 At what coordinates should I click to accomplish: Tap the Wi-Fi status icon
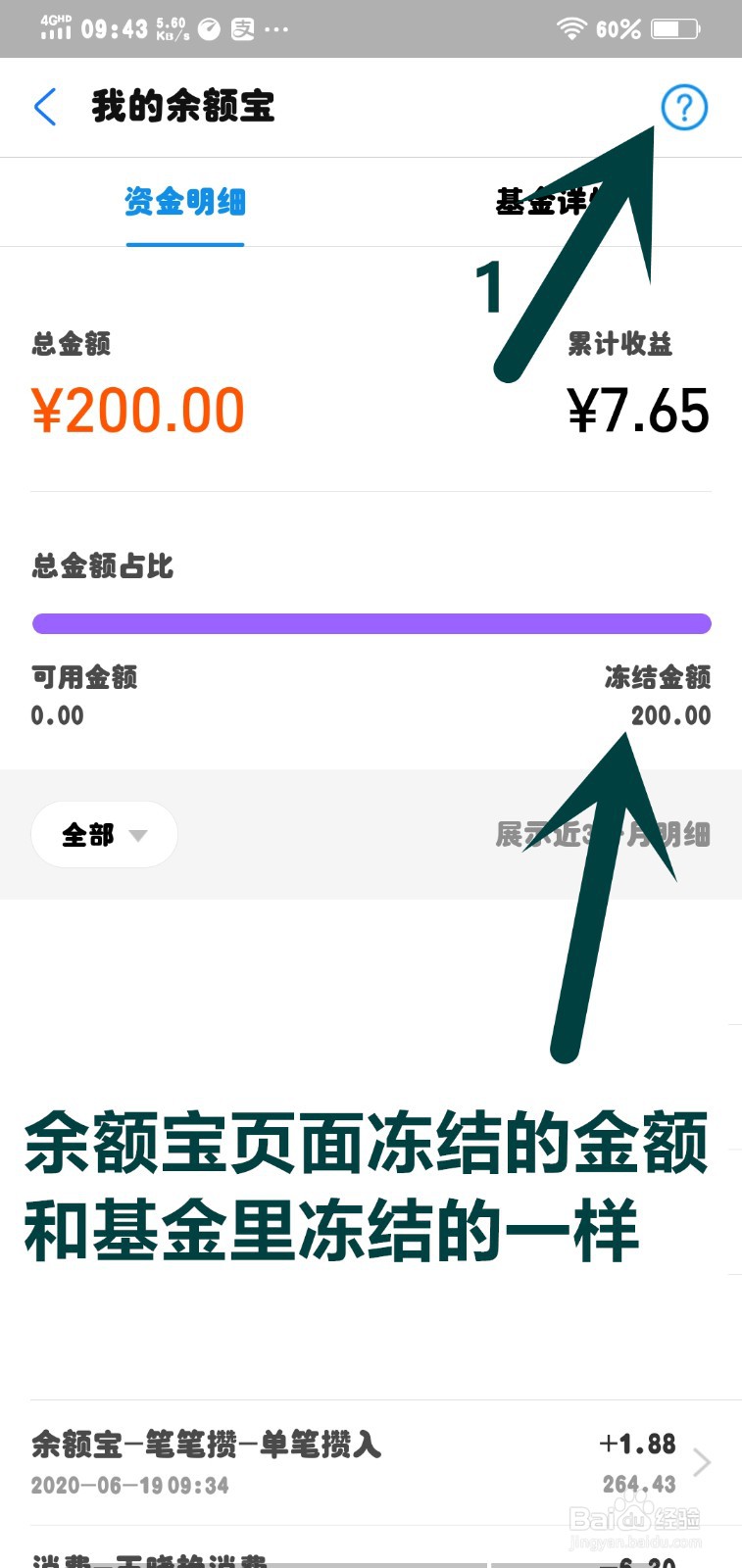pyautogui.click(x=571, y=28)
